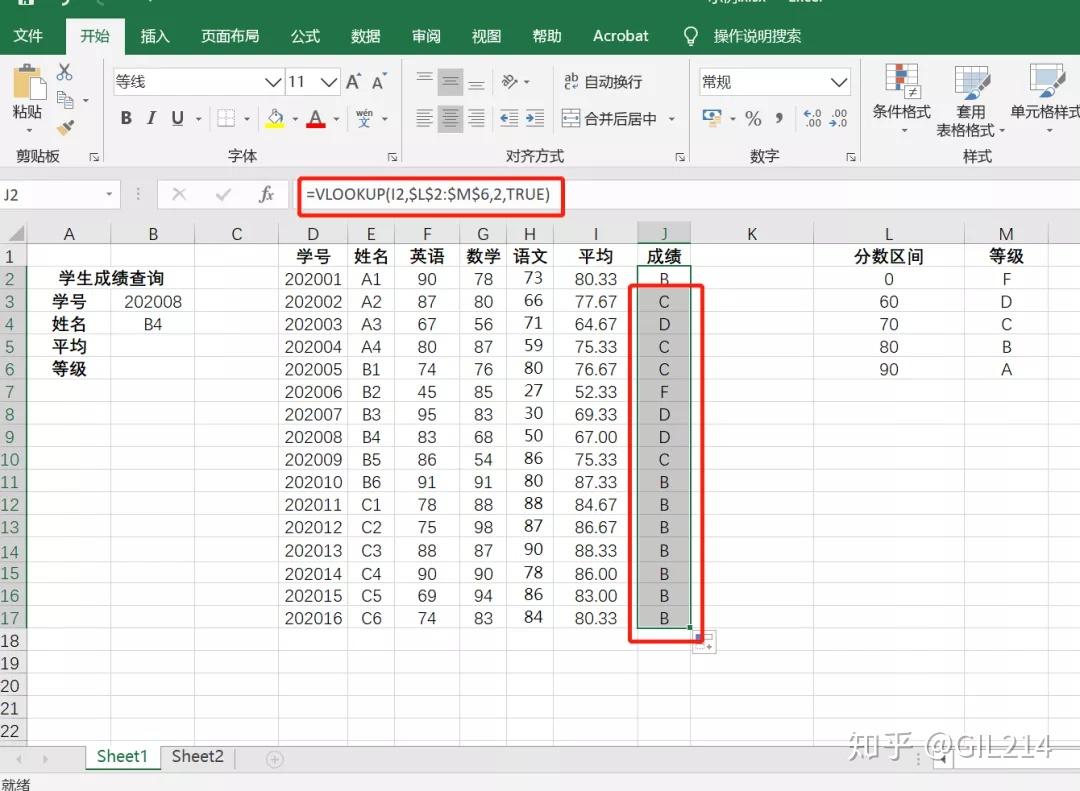The image size is (1080, 791).
Task: Apply Percent style from the Number group
Action: 751,119
